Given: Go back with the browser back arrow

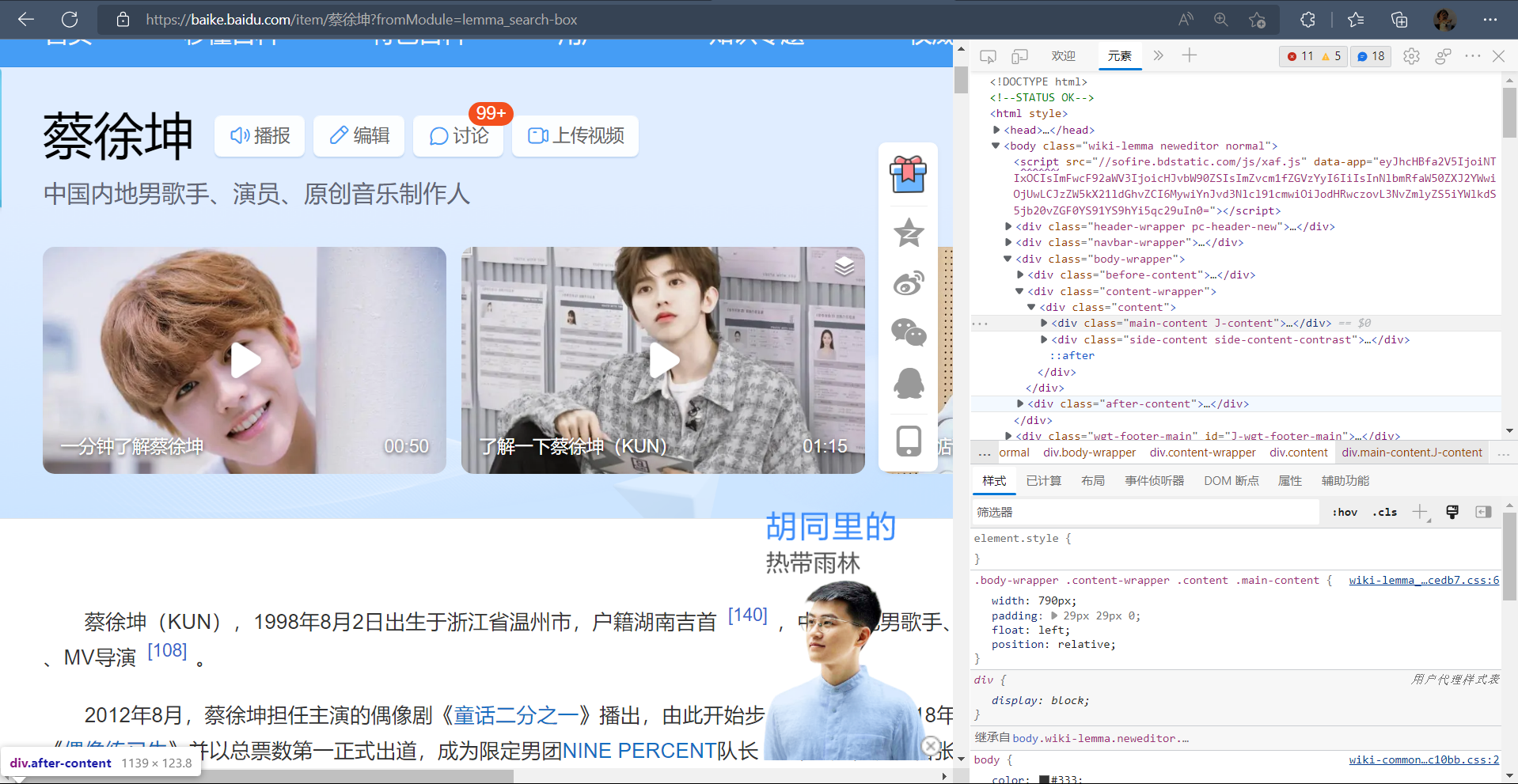Looking at the screenshot, I should click(x=26, y=19).
